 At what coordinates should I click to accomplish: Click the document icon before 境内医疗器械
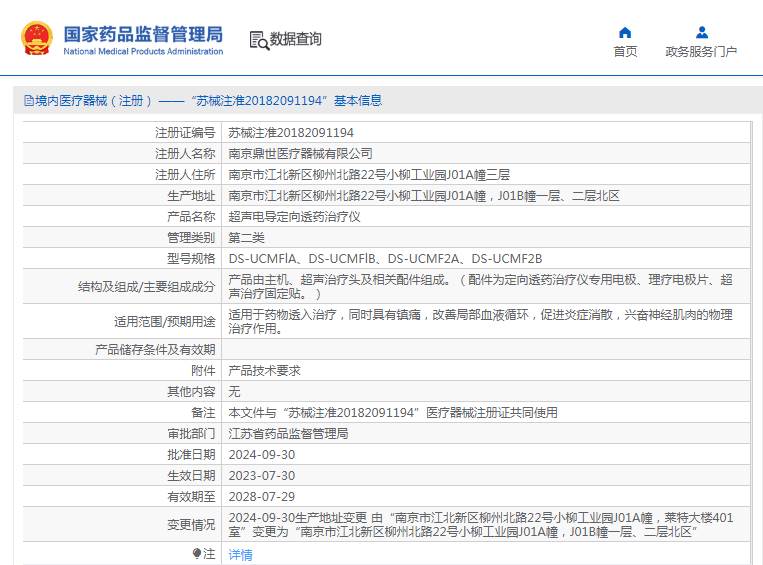(x=29, y=101)
